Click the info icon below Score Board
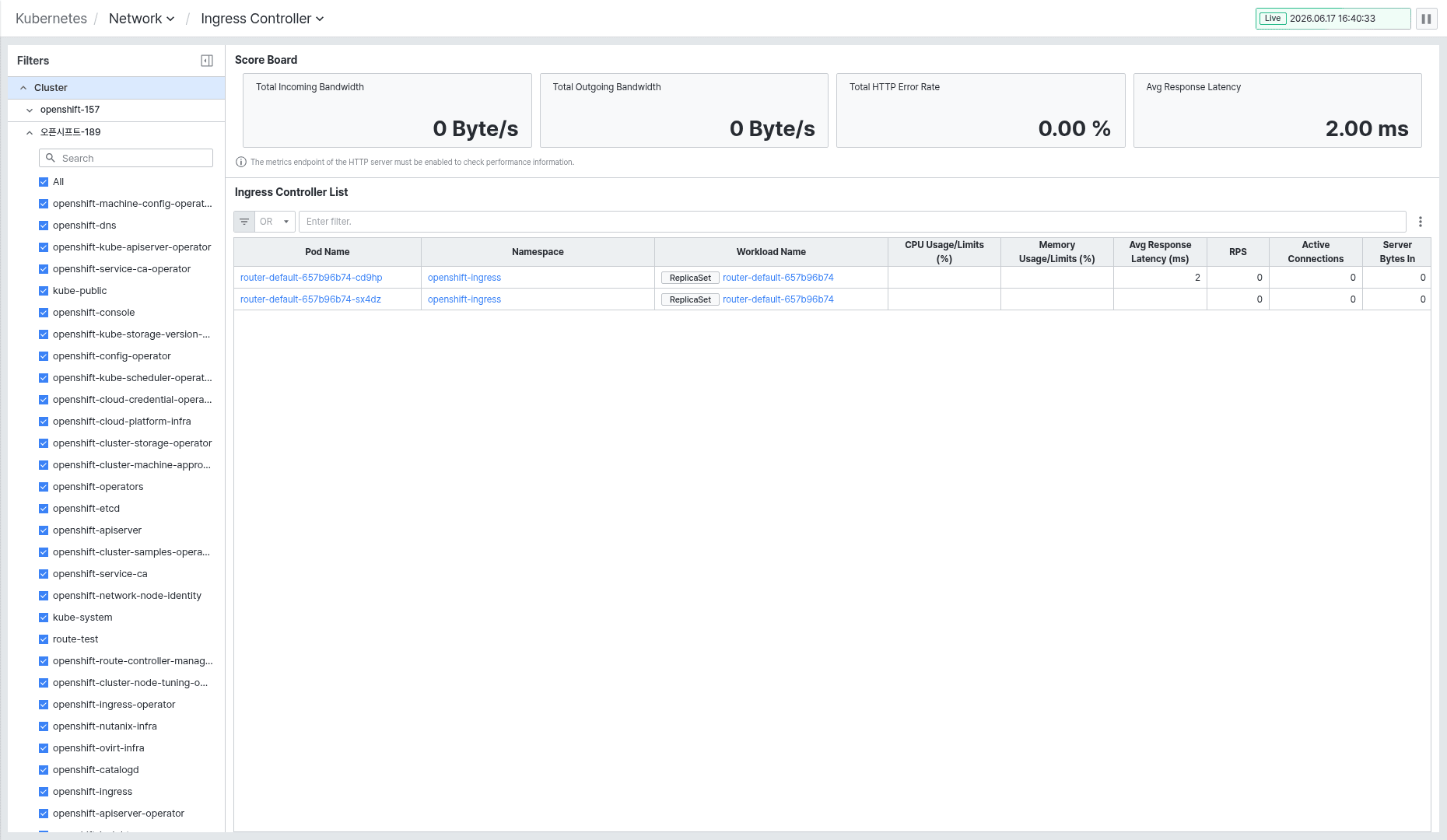1447x840 pixels. tap(241, 163)
